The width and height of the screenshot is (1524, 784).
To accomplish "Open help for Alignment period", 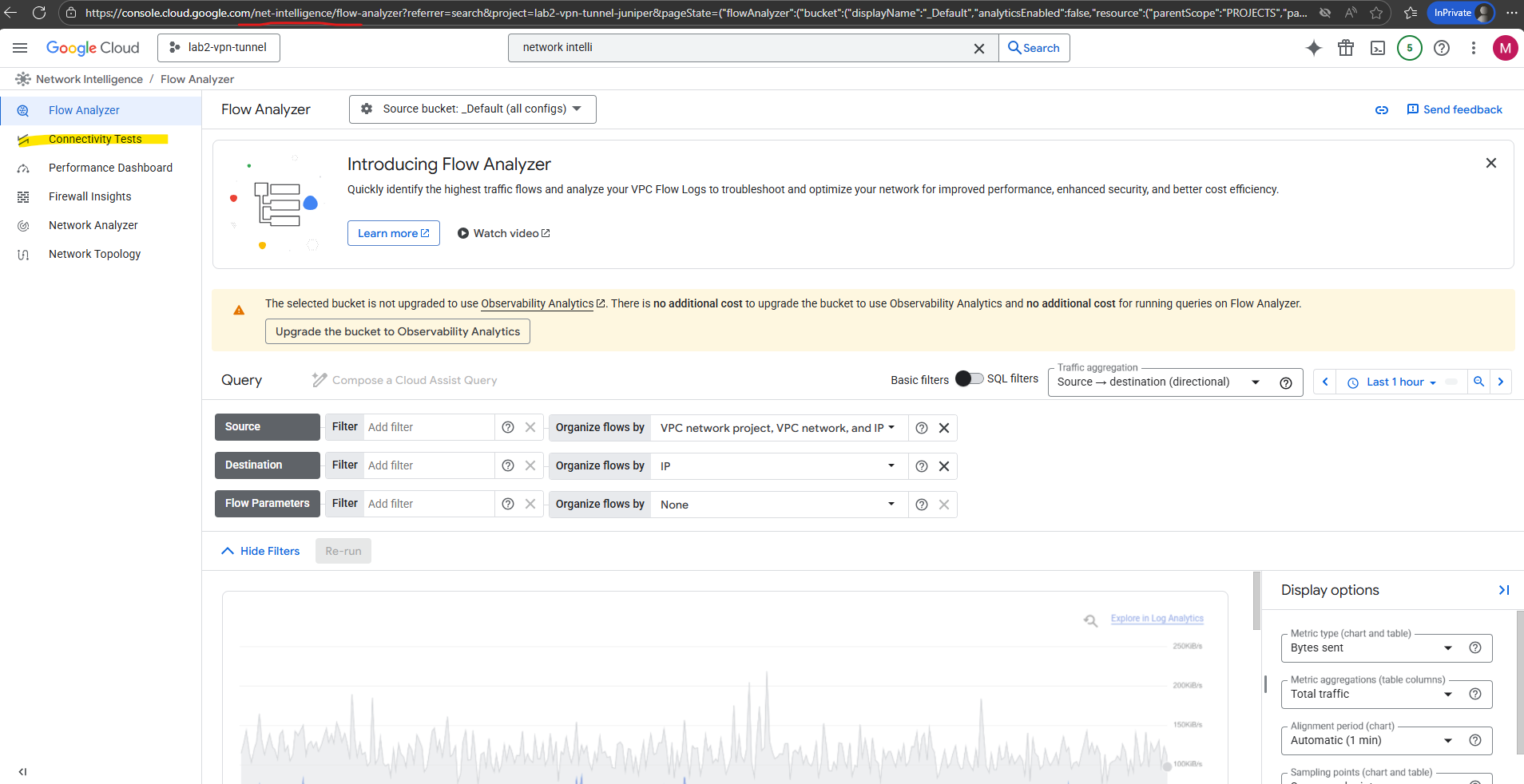I will pyautogui.click(x=1475, y=740).
